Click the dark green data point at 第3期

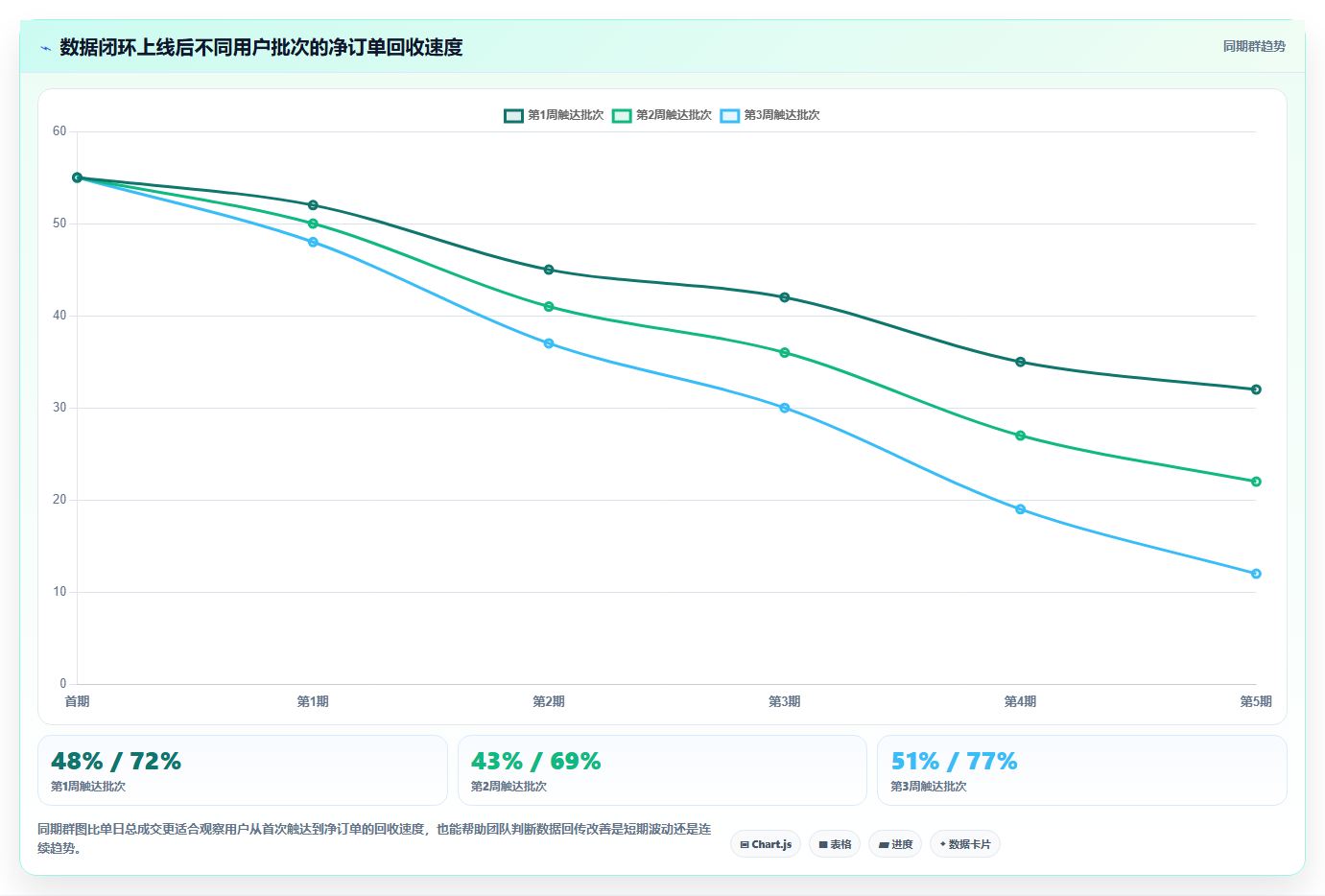click(x=785, y=297)
